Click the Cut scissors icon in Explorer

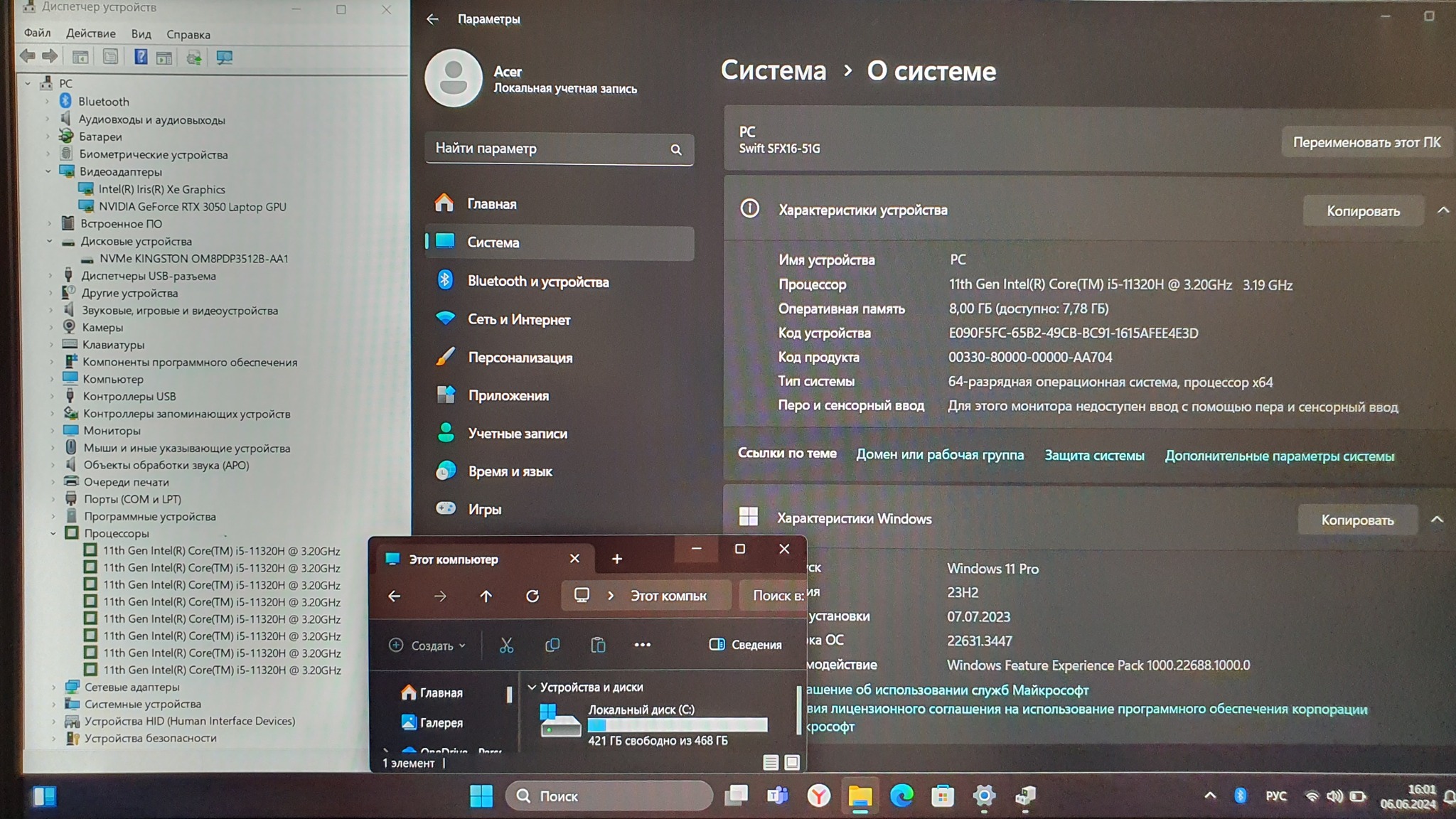(506, 645)
